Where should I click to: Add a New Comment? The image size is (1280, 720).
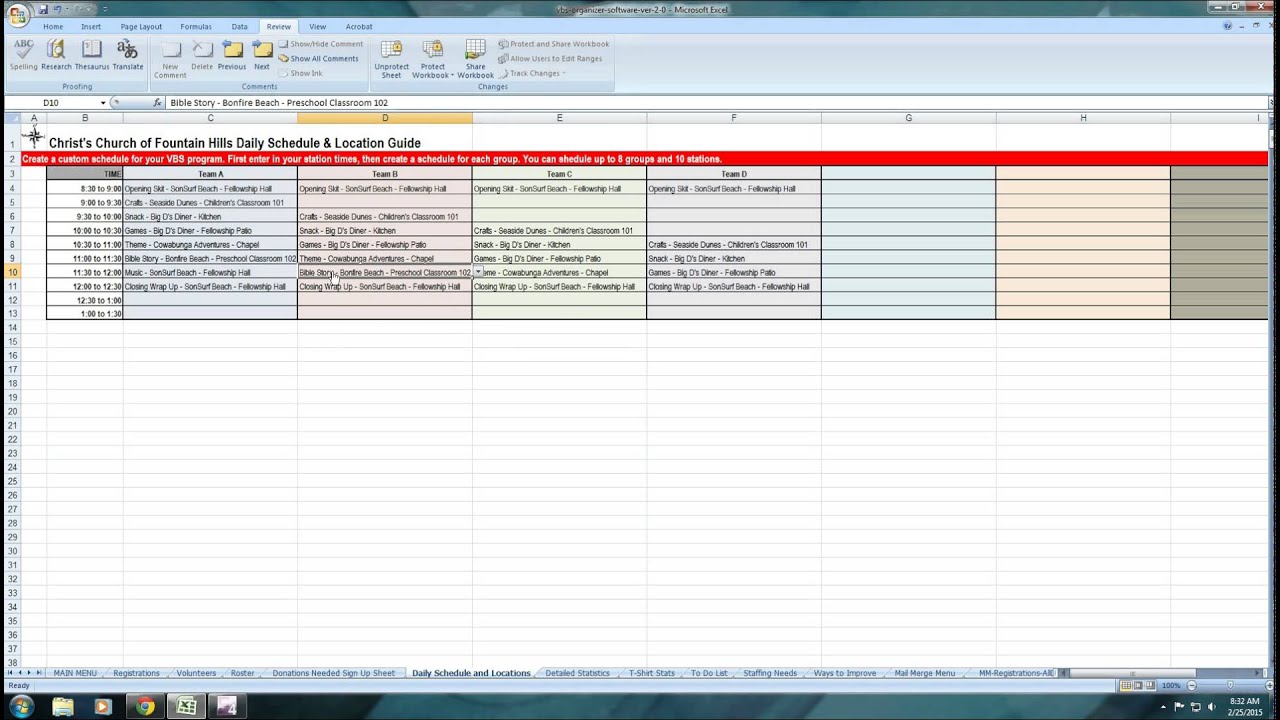tap(170, 58)
